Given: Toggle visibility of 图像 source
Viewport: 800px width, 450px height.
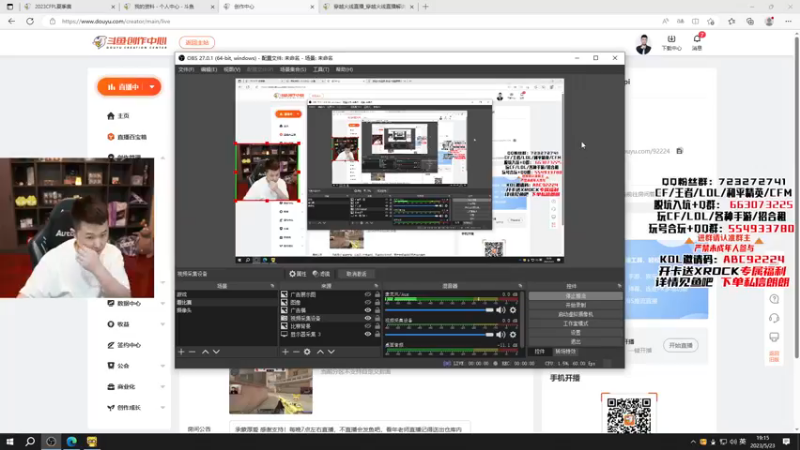Looking at the screenshot, I should [367, 302].
